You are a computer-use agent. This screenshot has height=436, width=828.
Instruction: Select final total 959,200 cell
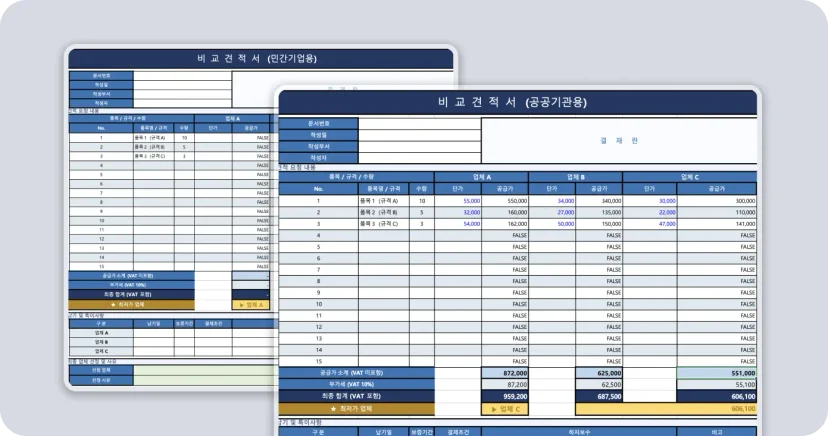click(505, 396)
